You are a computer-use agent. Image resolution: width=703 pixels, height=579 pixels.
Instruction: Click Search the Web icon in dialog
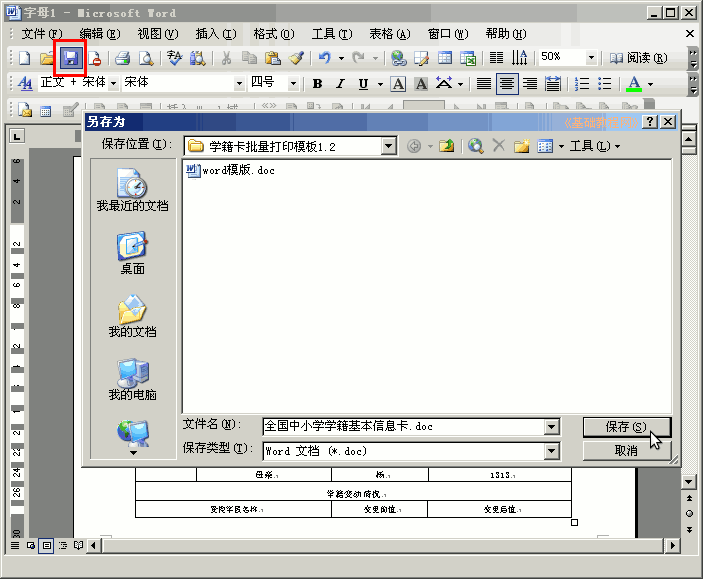[x=475, y=146]
